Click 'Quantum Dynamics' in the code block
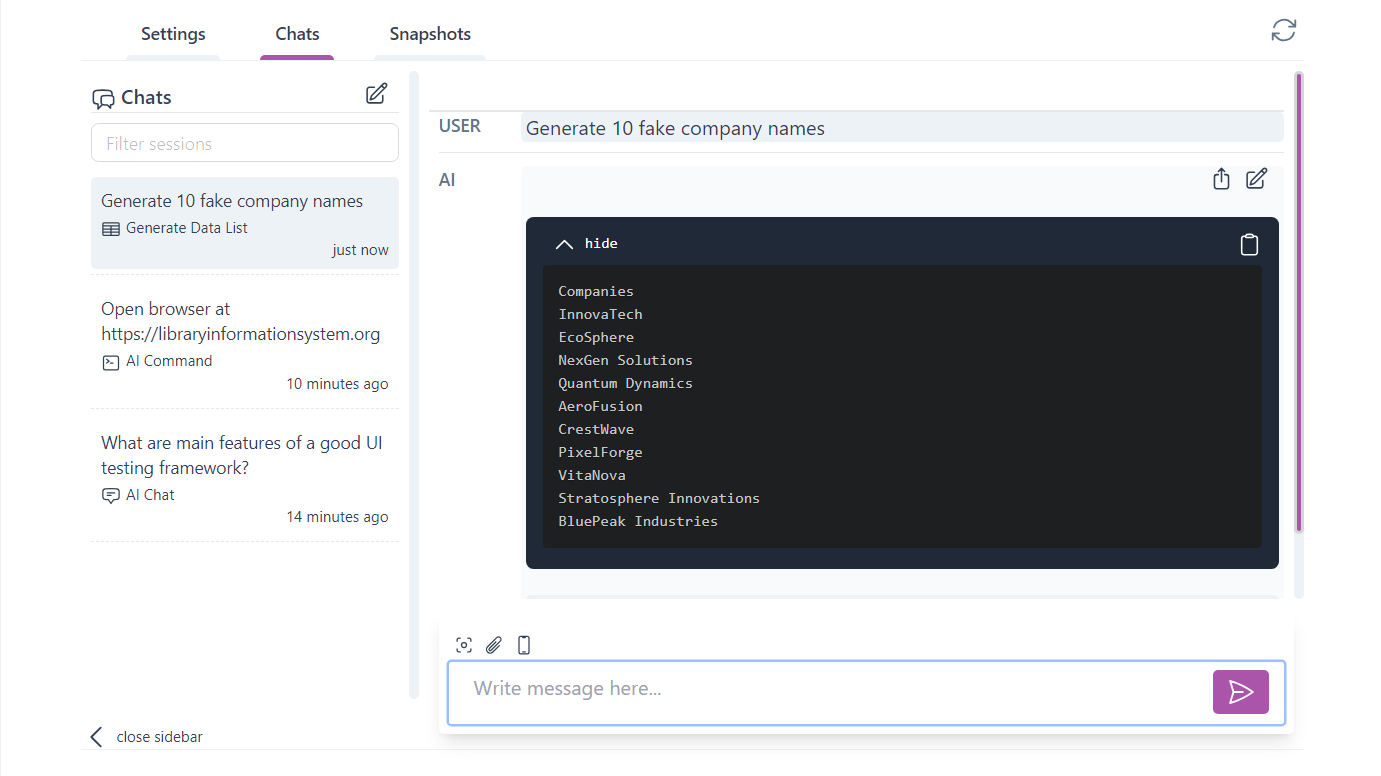1381x776 pixels. coord(625,383)
